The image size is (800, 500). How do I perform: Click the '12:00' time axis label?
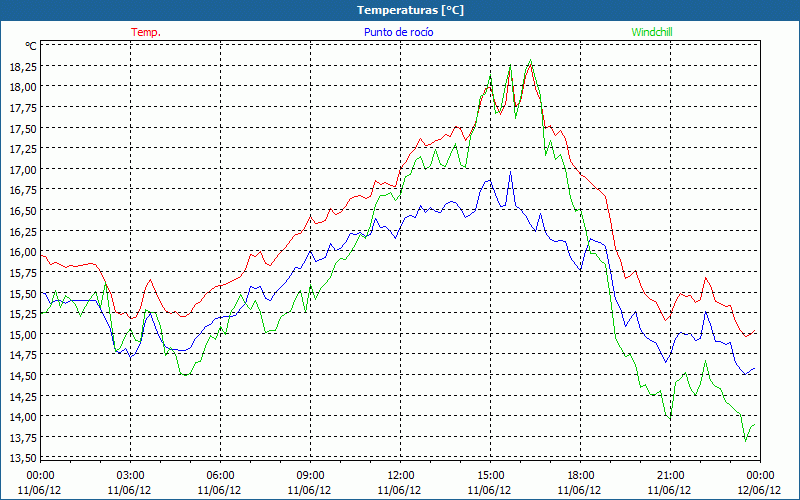(401, 476)
